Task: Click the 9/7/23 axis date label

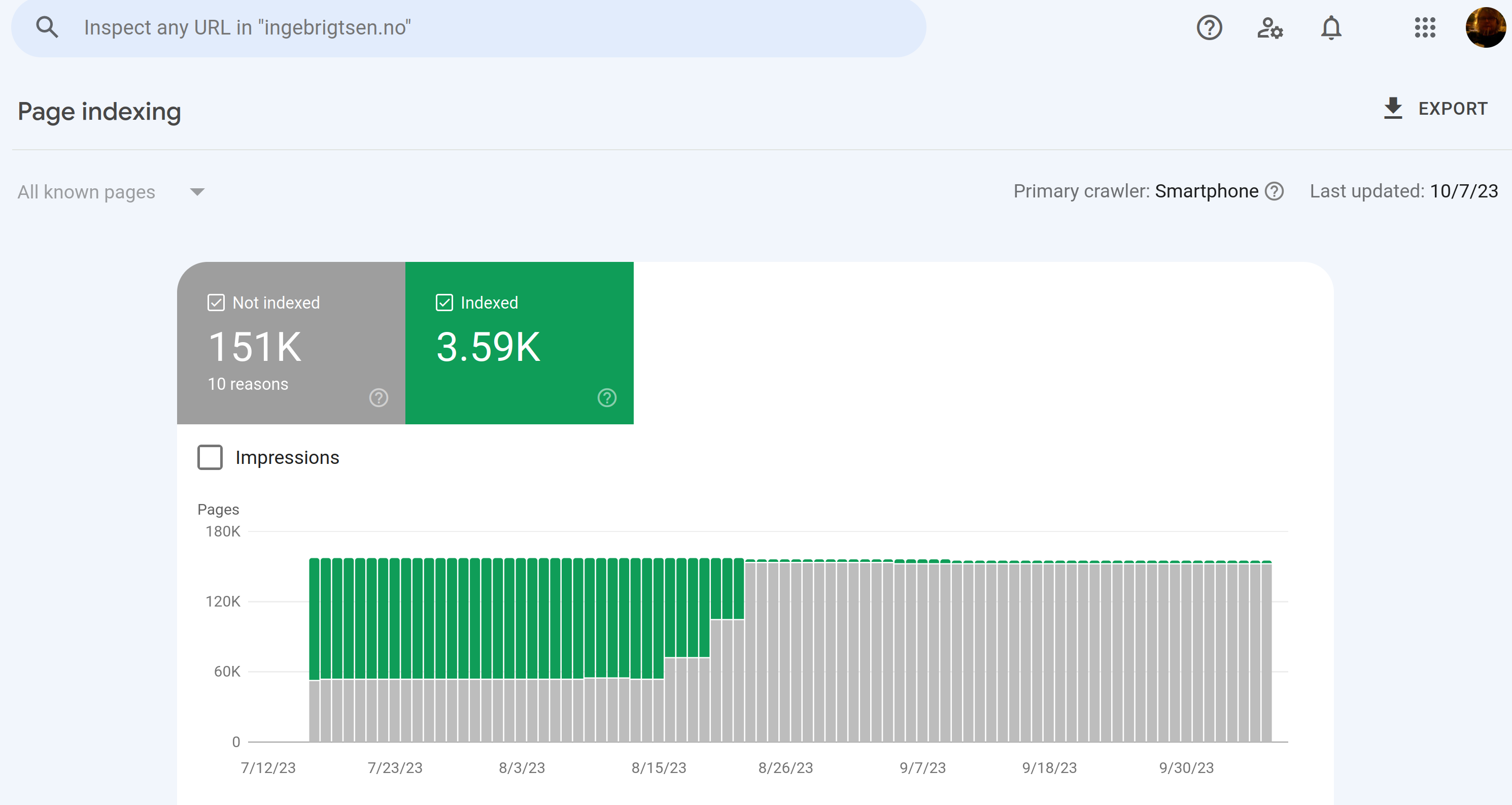Action: tap(923, 768)
